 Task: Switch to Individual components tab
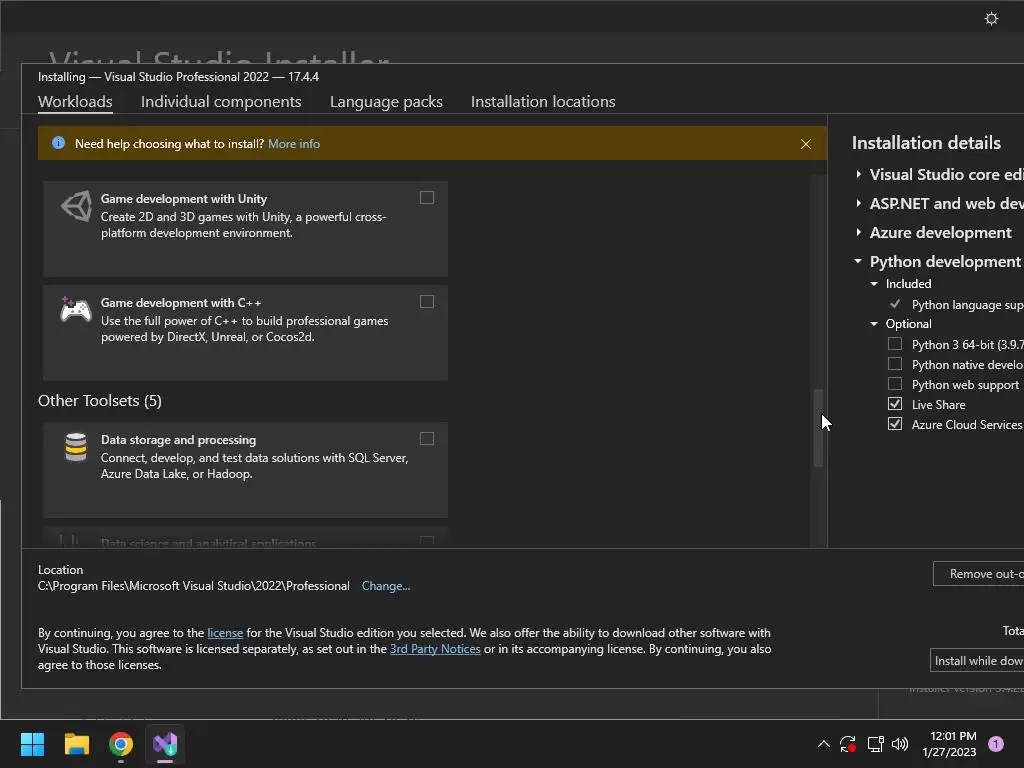click(221, 102)
